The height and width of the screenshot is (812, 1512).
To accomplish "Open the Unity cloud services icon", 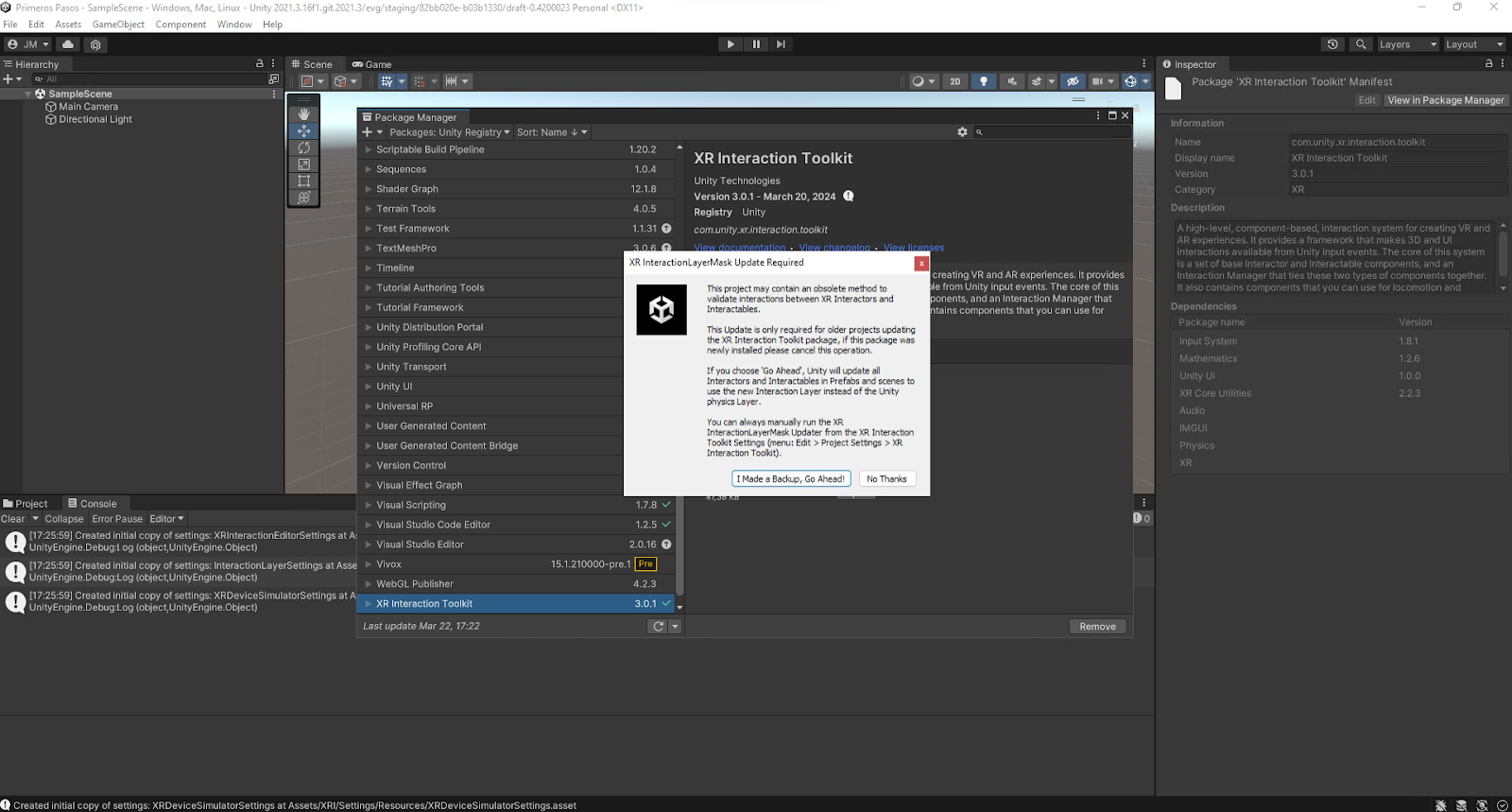I will [x=68, y=44].
